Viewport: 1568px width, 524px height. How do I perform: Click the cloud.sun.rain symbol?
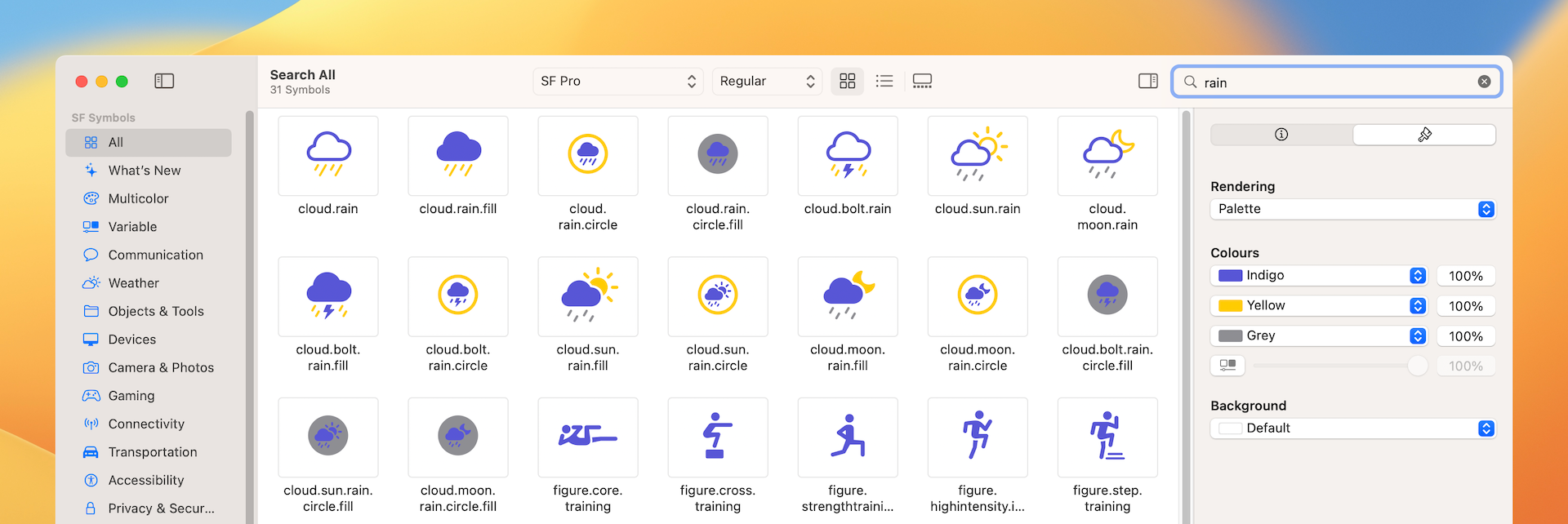(978, 156)
